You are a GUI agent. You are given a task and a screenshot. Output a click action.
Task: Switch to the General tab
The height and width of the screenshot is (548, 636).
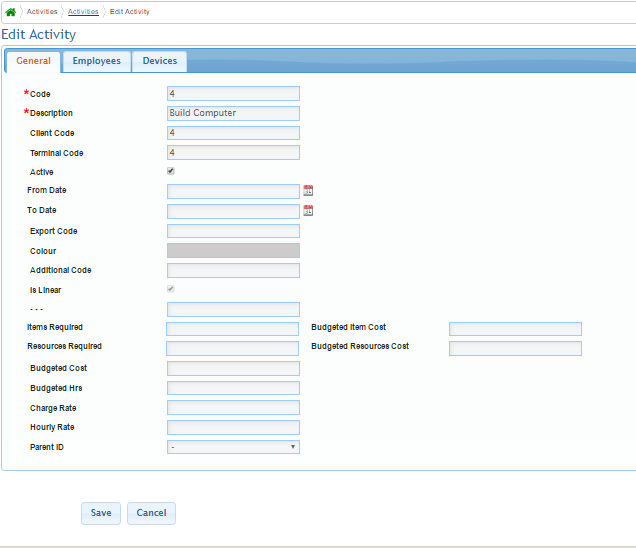(33, 61)
